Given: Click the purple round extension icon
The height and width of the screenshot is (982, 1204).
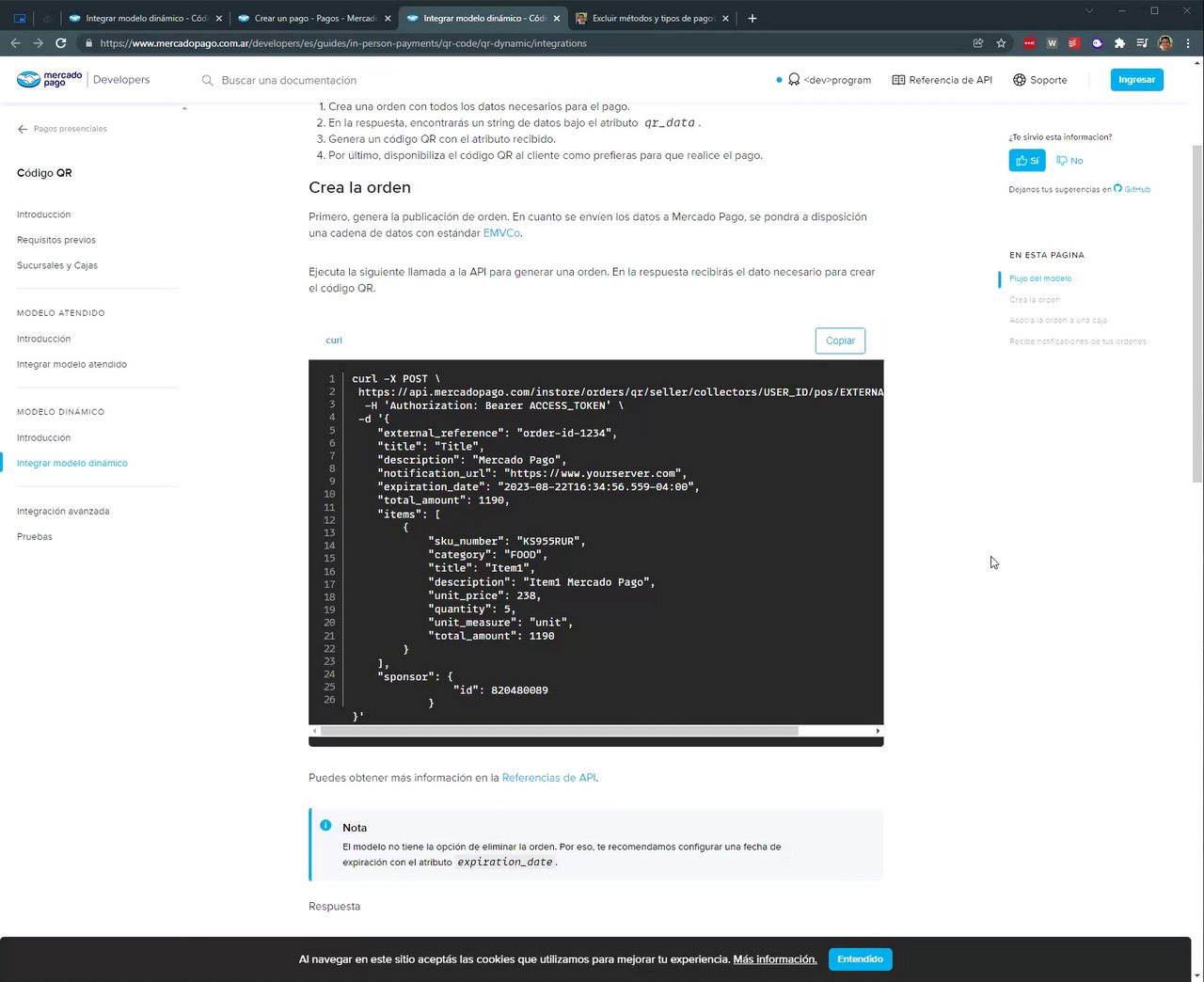Looking at the screenshot, I should [1097, 43].
